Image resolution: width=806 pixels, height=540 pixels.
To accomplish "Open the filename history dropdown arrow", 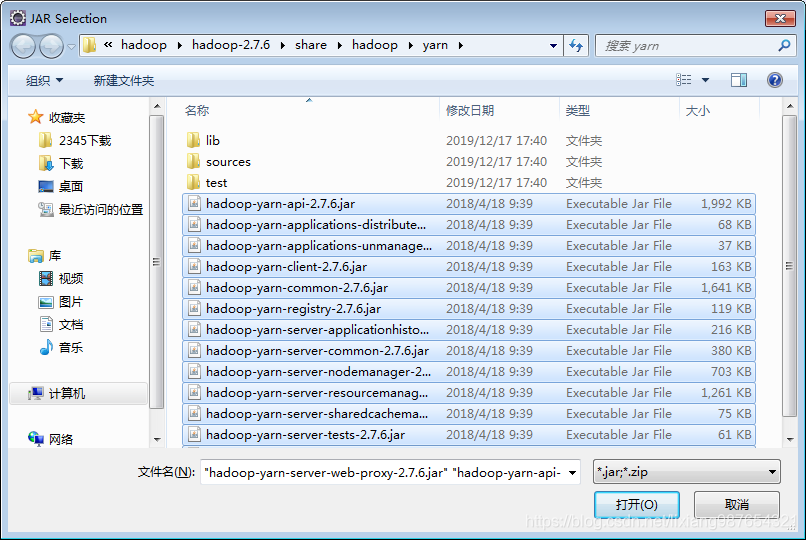I will click(572, 473).
